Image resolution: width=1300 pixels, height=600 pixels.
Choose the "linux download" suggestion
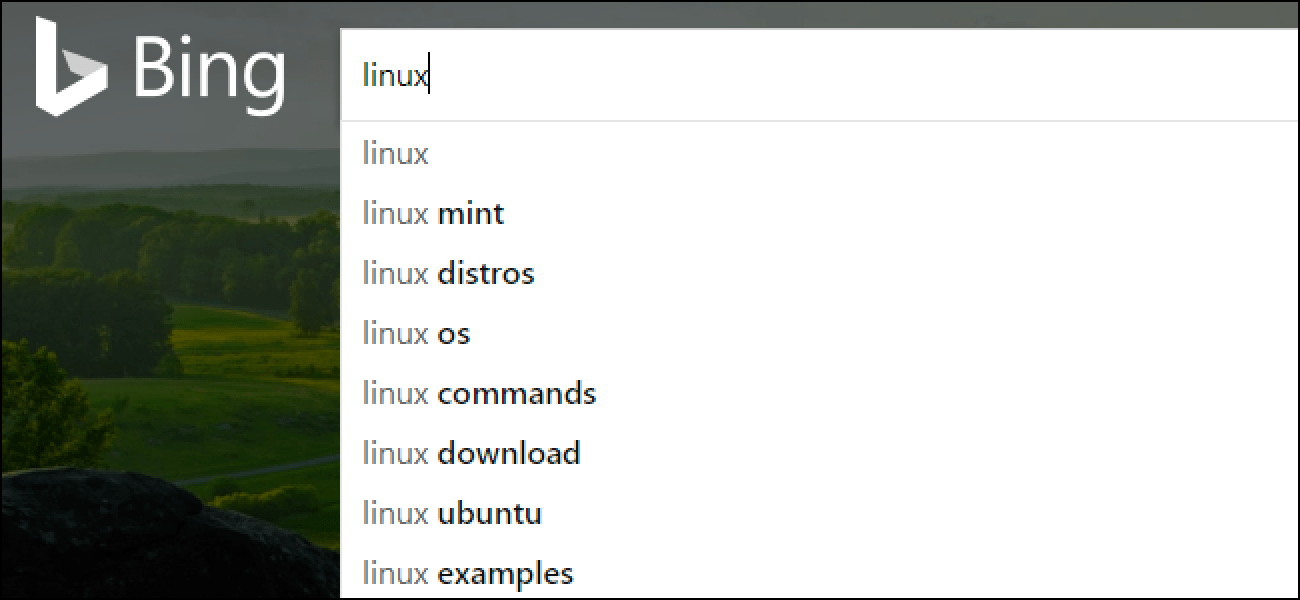click(471, 454)
